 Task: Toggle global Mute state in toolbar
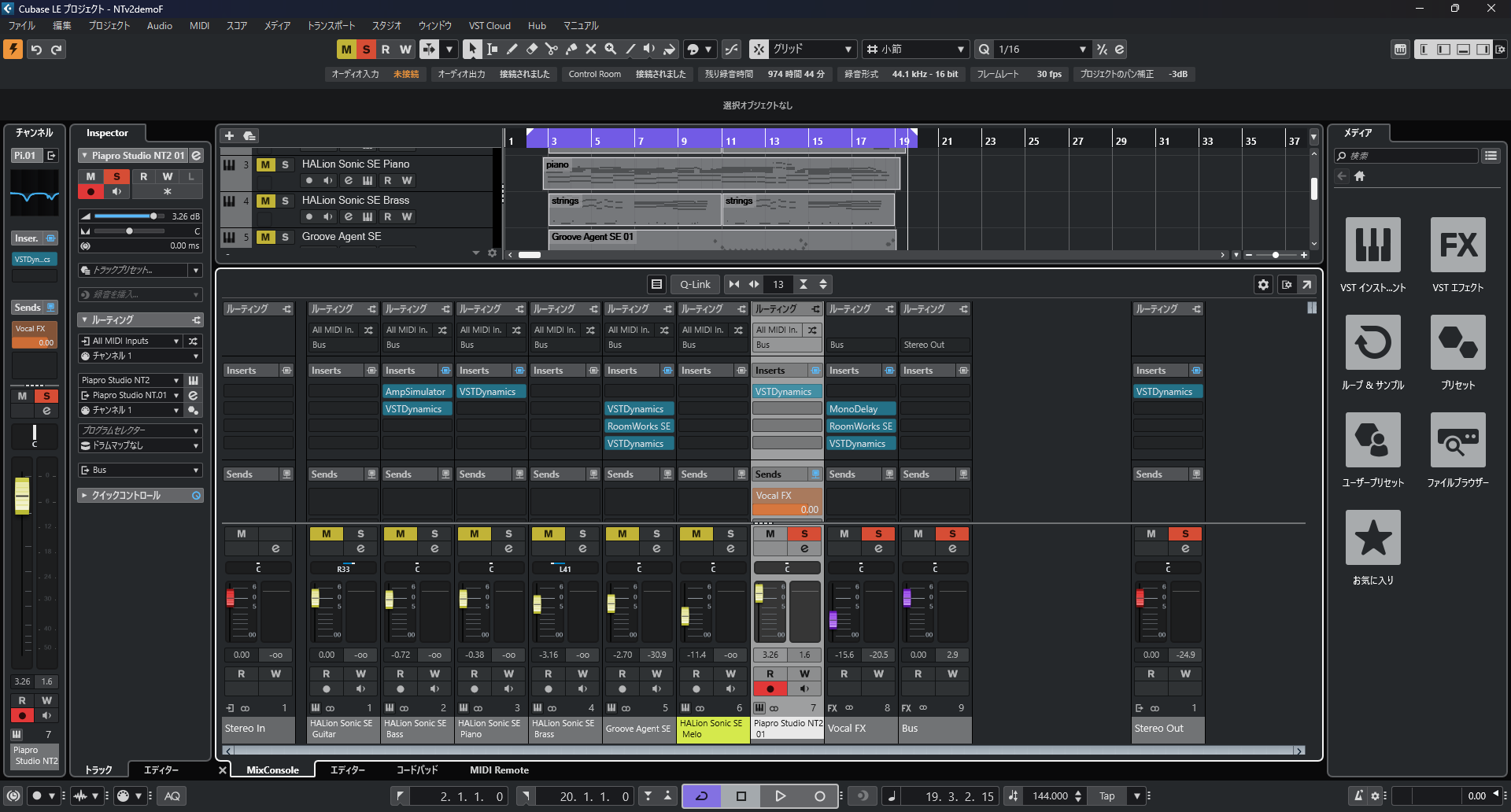346,50
